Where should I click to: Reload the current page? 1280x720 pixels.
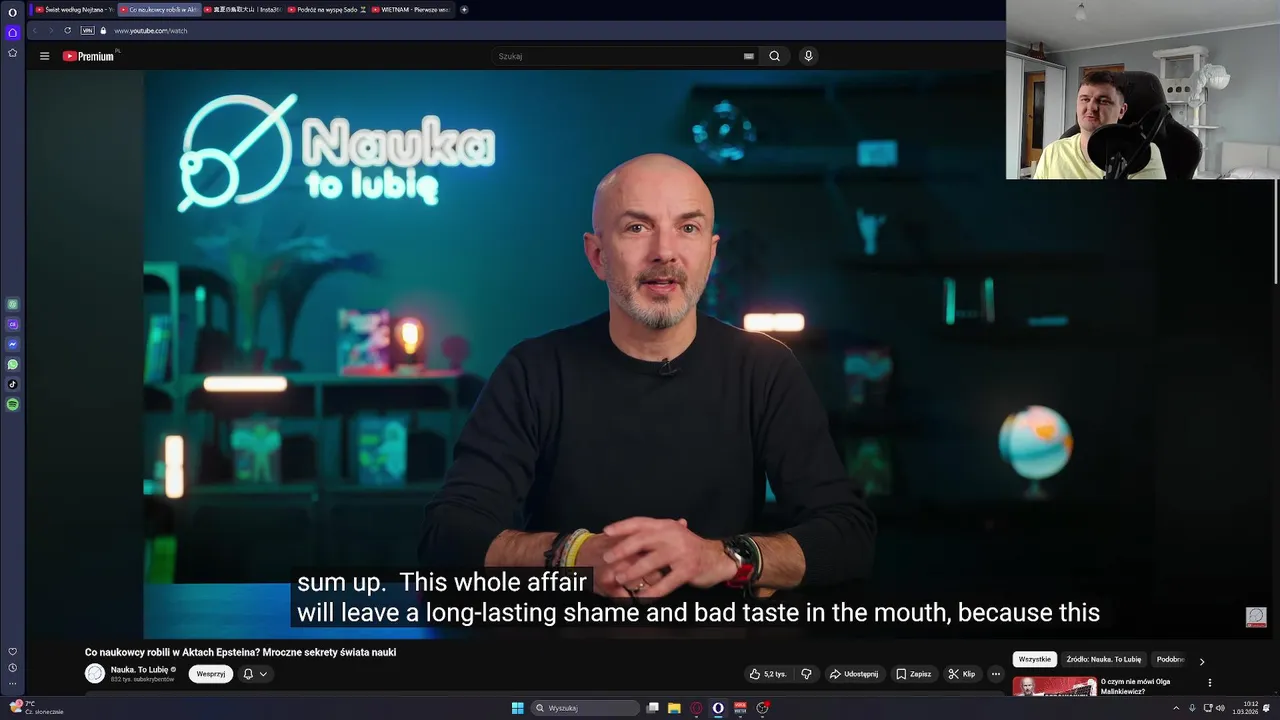68,30
